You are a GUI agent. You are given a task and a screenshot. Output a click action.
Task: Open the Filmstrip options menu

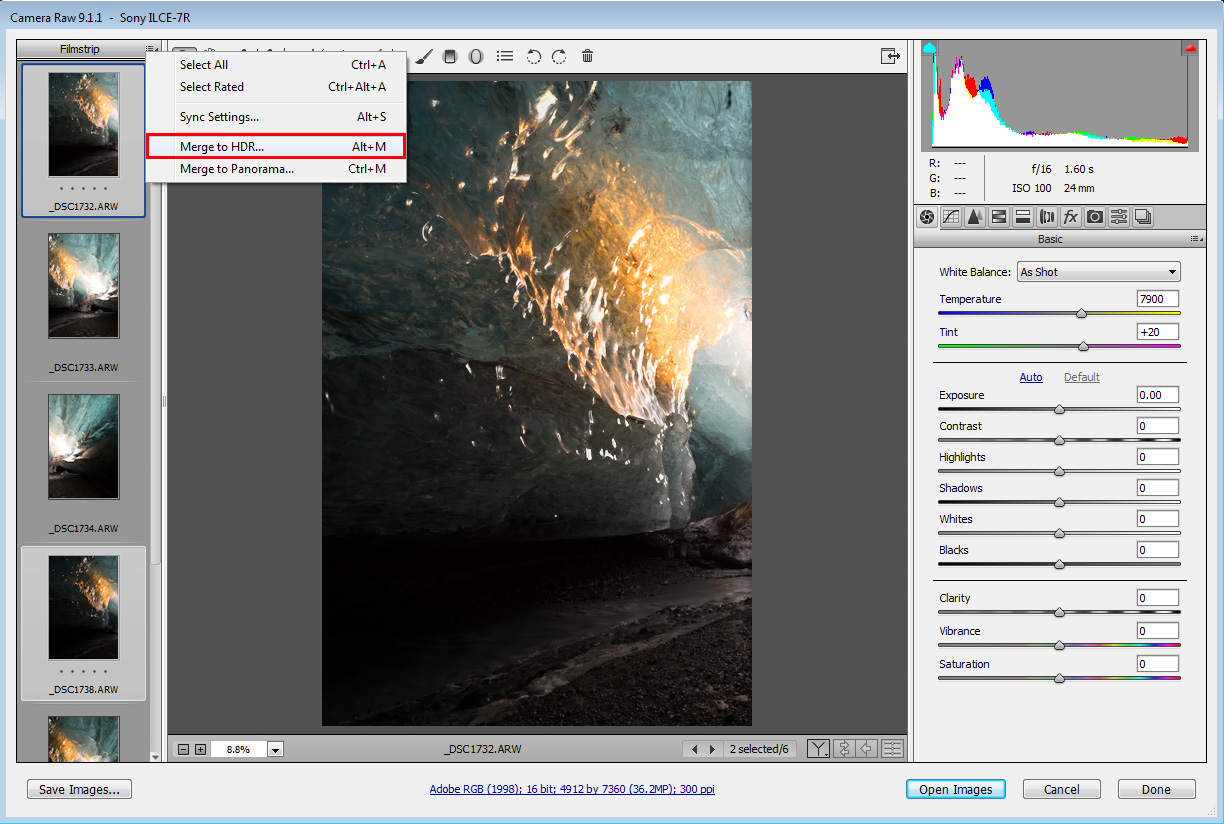tap(151, 49)
